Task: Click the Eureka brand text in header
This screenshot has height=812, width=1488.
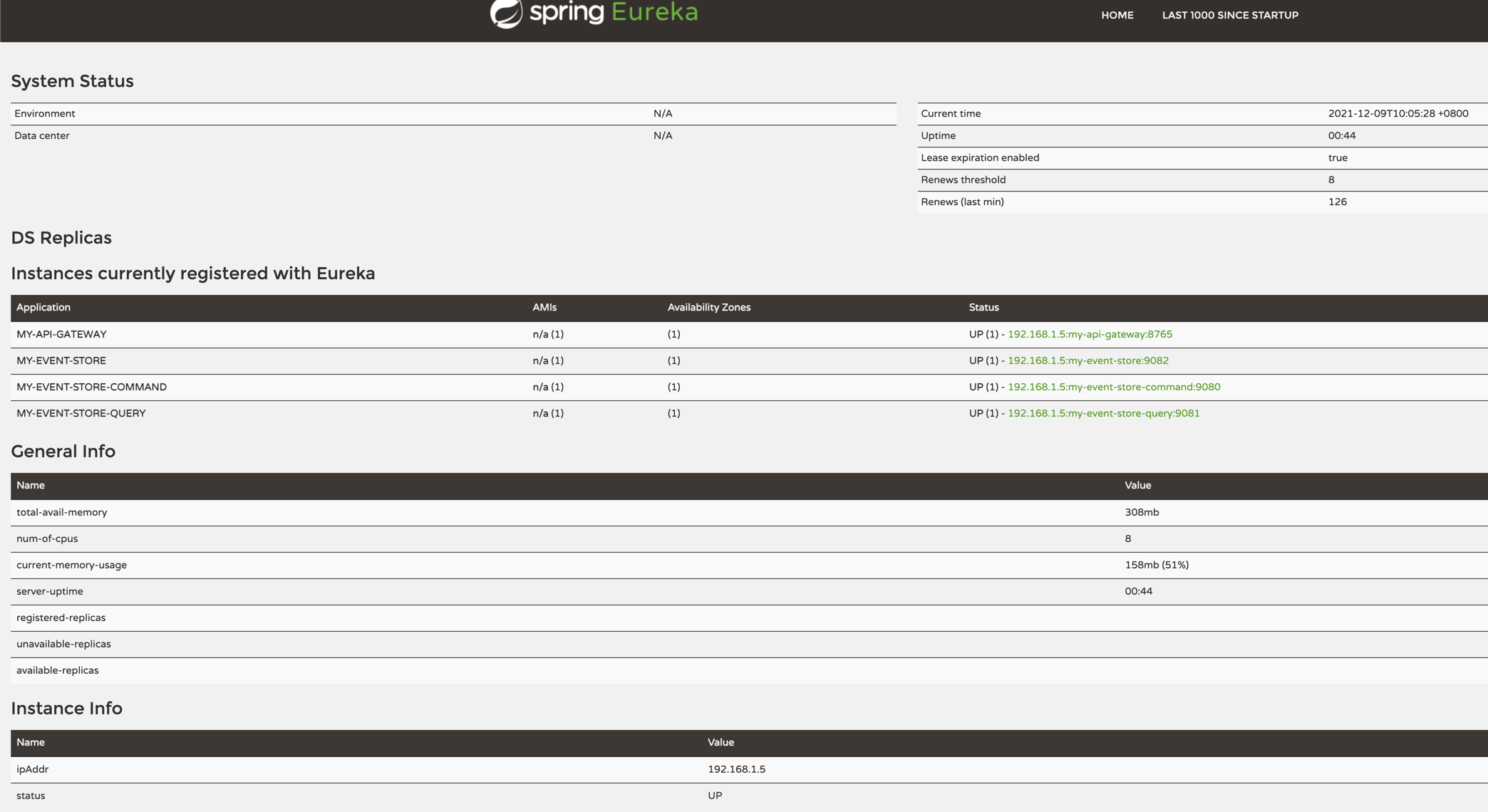Action: click(x=654, y=13)
